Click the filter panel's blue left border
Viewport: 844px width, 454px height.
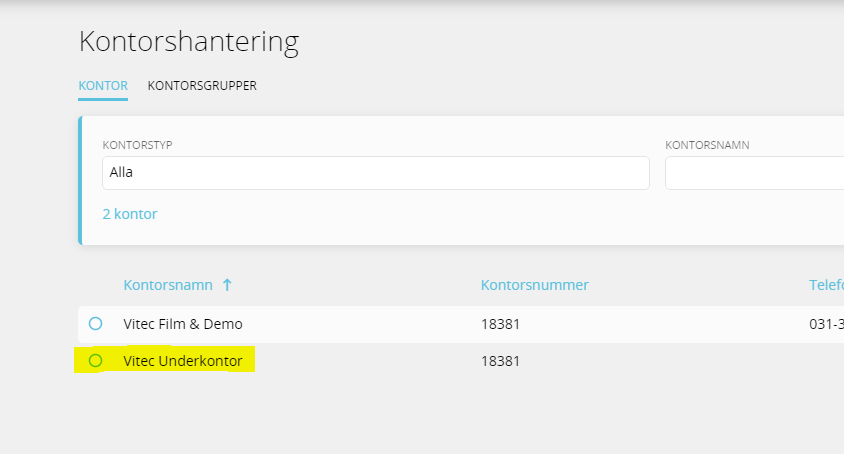[x=80, y=180]
